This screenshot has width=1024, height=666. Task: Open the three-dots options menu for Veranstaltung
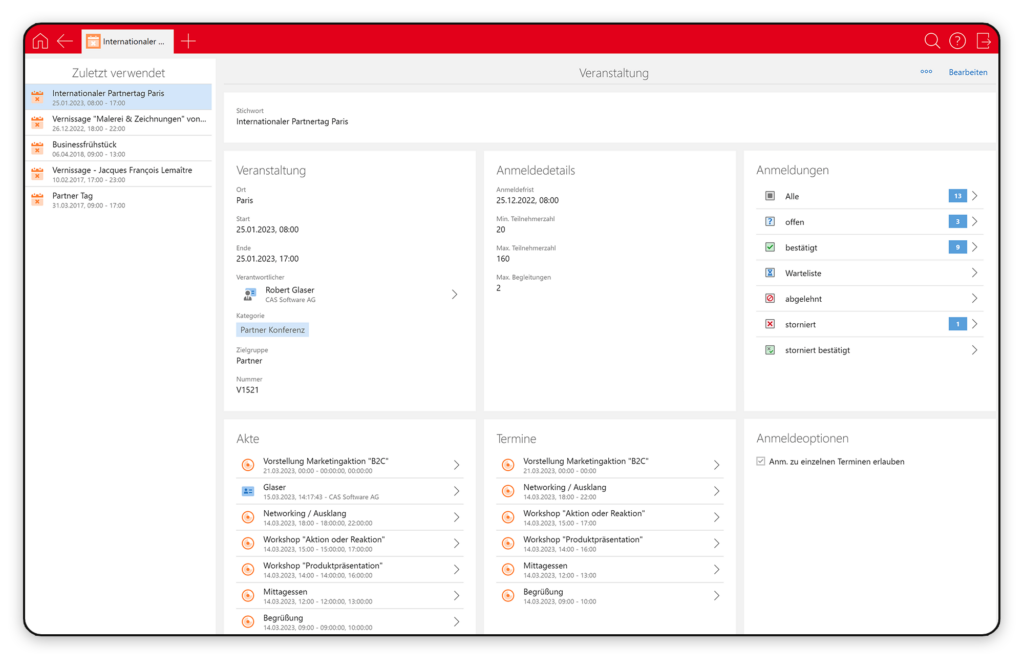[x=926, y=72]
